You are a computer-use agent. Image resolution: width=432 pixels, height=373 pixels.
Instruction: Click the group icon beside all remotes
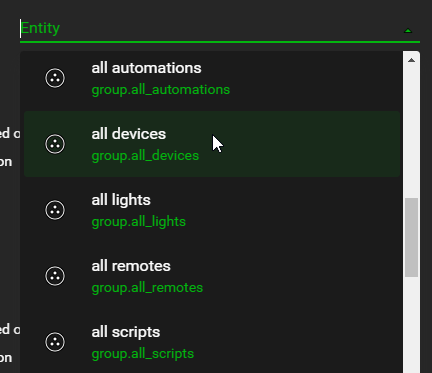point(55,276)
